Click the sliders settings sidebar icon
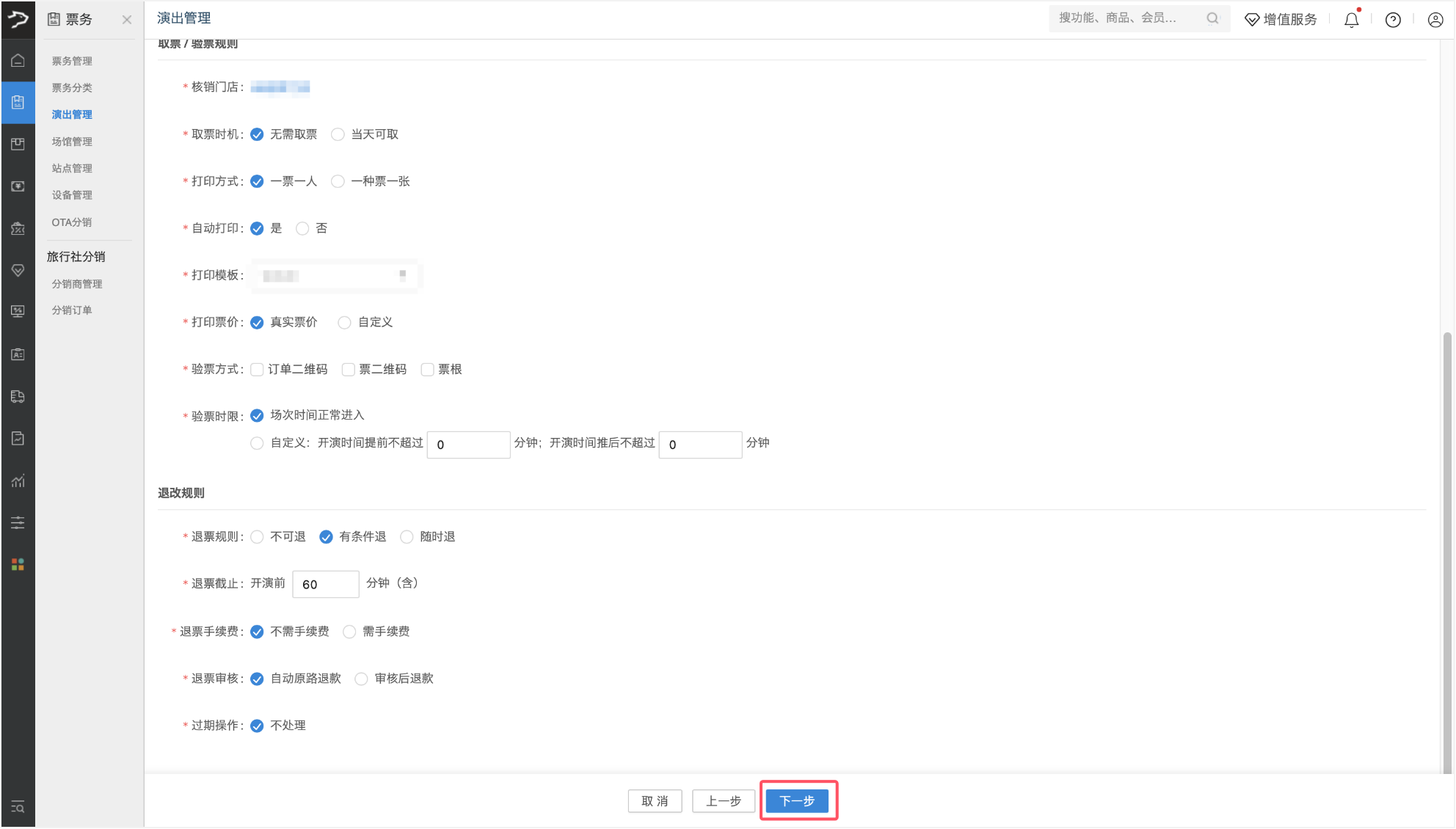 pos(18,522)
